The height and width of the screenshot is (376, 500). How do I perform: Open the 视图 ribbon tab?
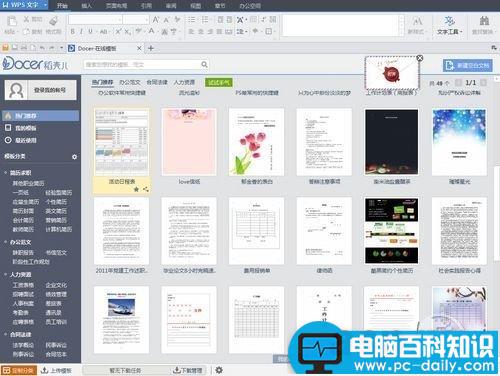point(196,6)
